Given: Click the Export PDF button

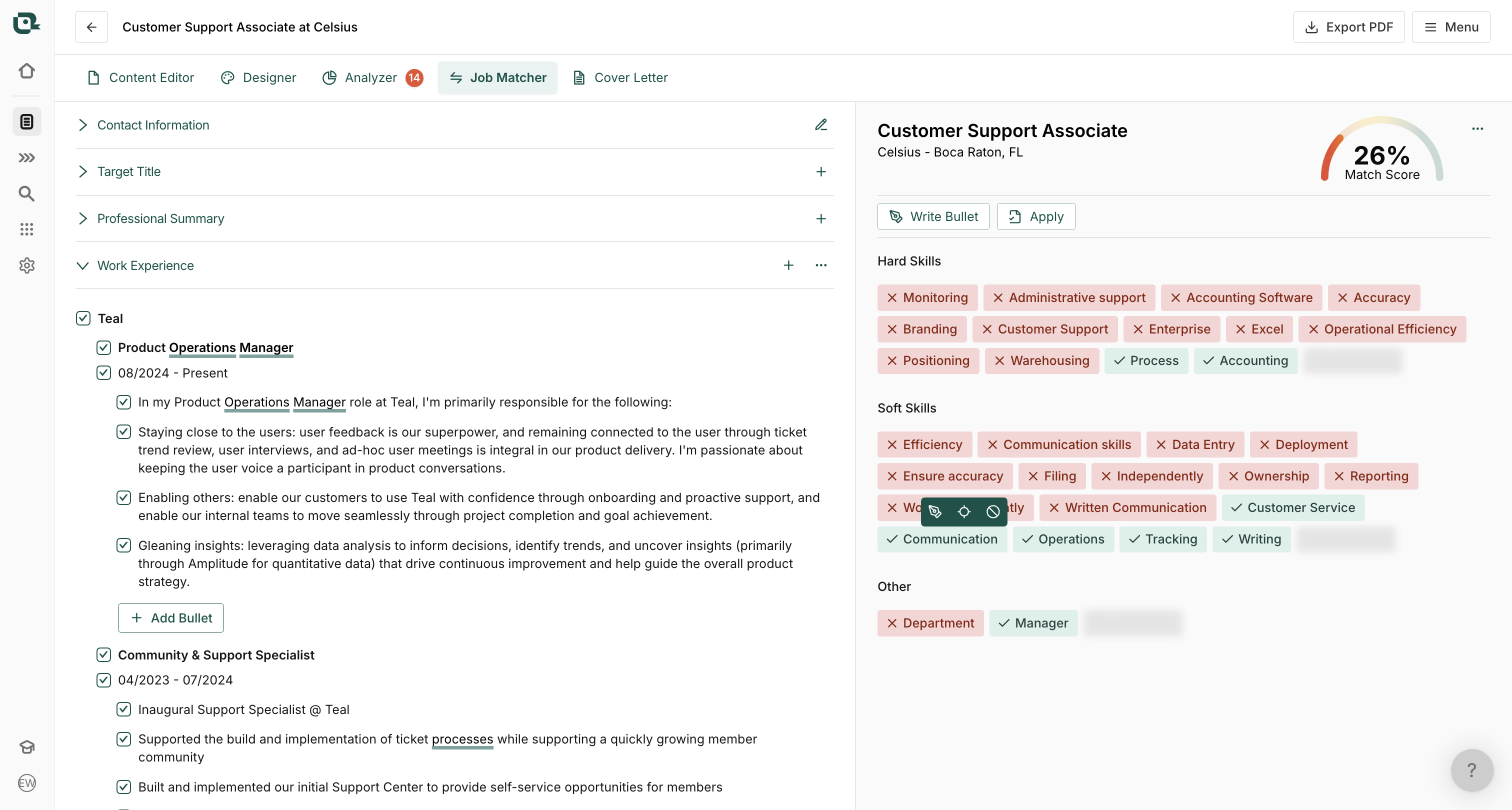Looking at the screenshot, I should [x=1348, y=27].
